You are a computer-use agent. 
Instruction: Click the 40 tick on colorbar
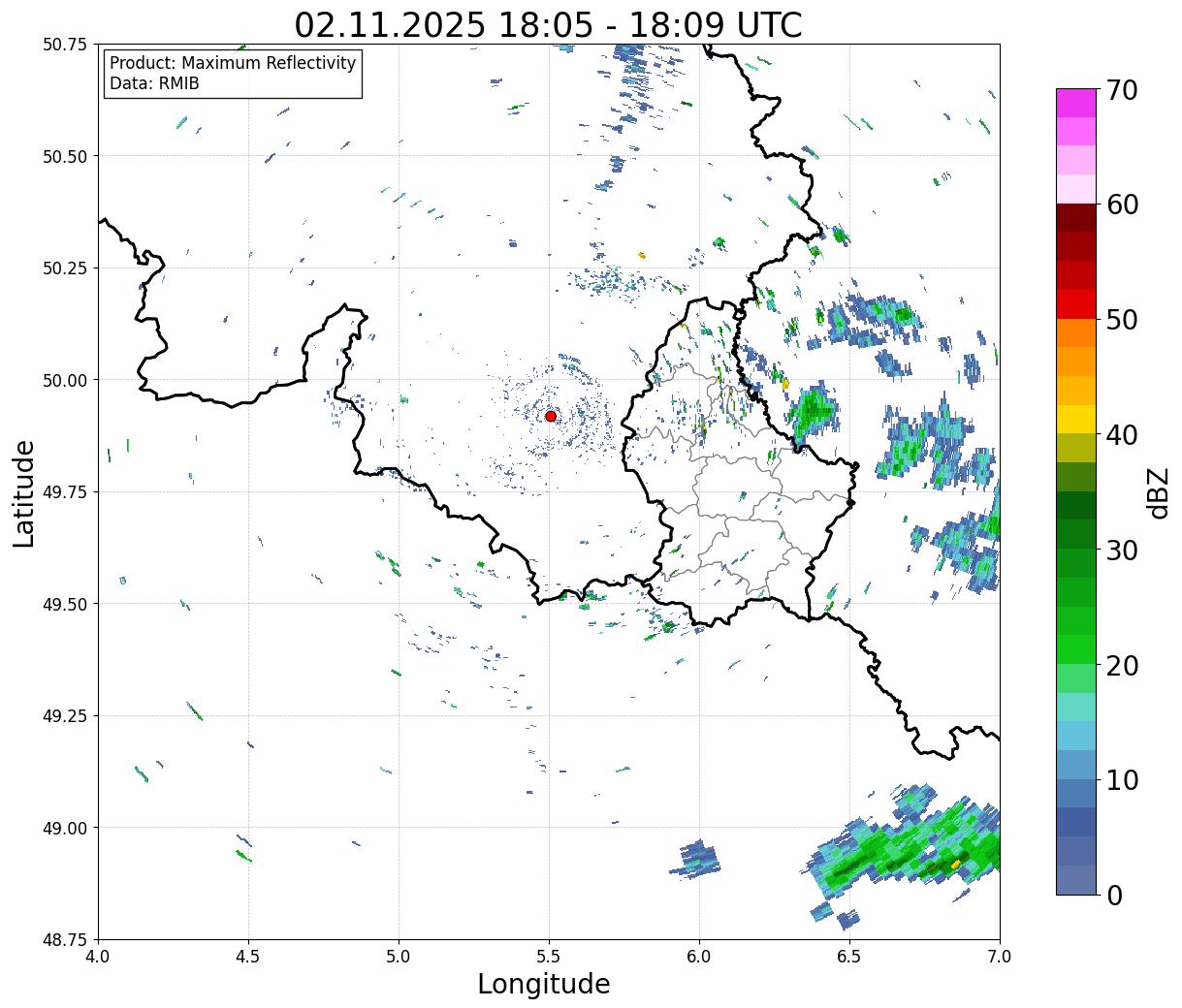(1122, 435)
